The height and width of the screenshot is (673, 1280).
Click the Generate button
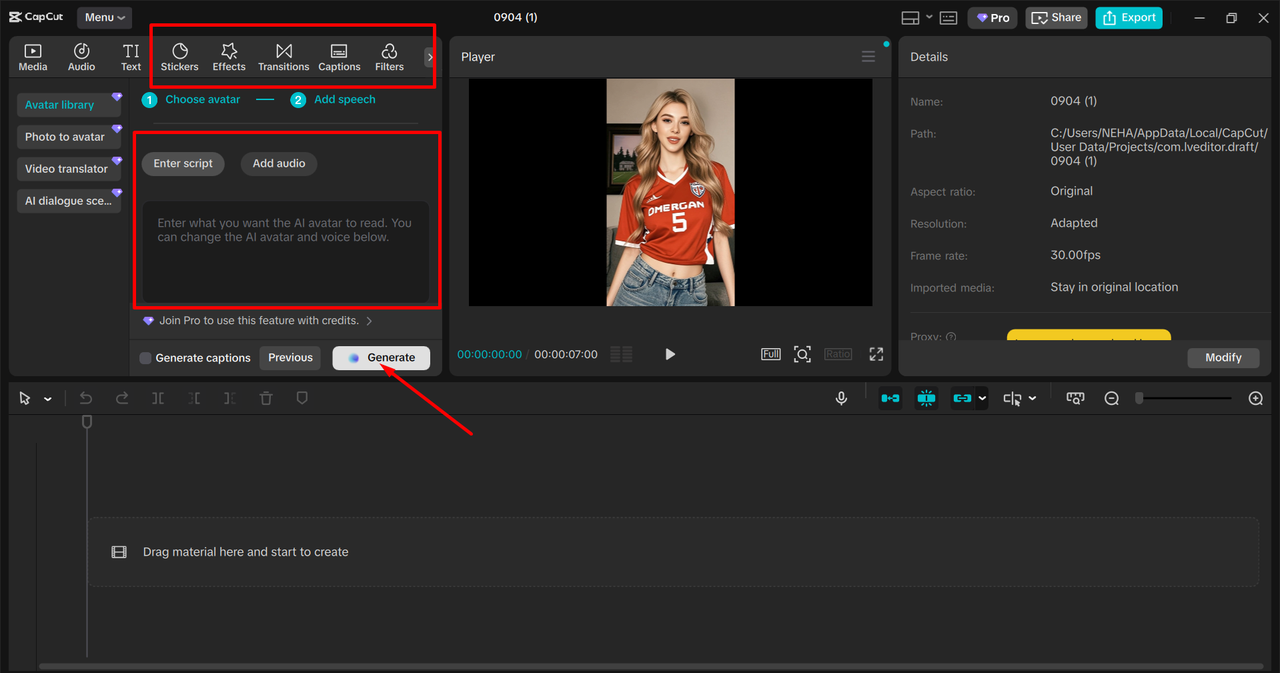click(381, 358)
